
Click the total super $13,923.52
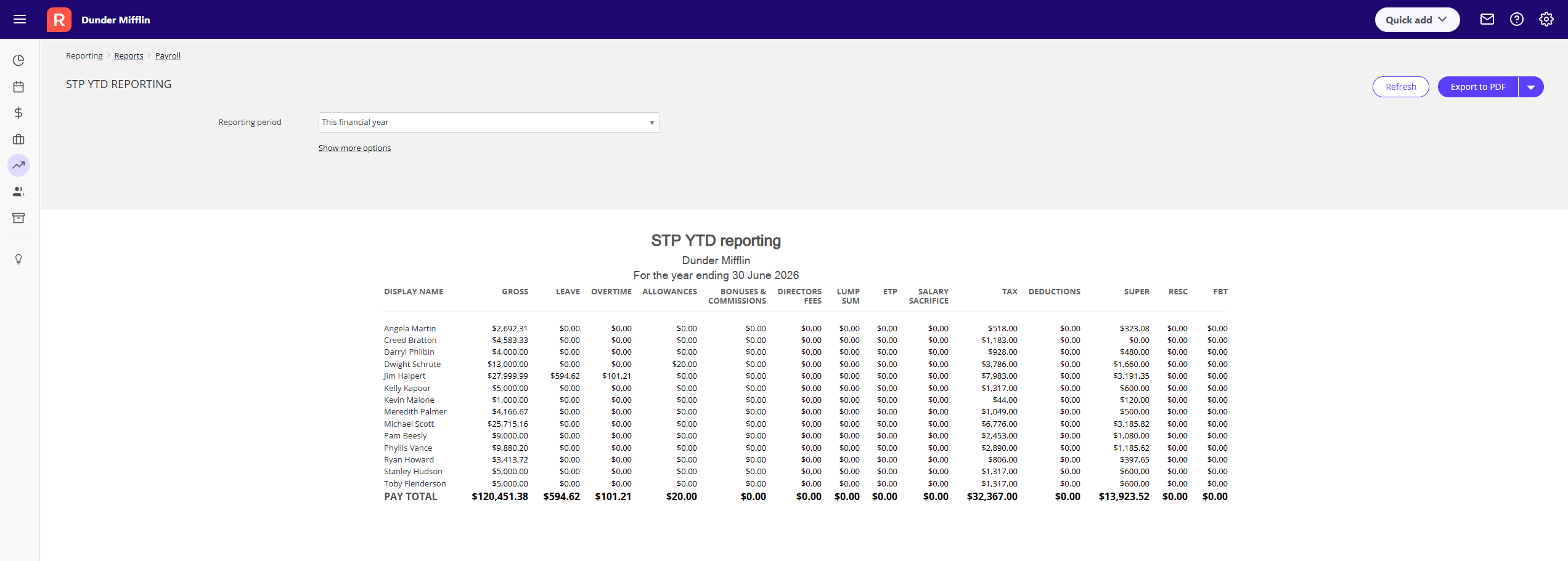(x=1124, y=497)
